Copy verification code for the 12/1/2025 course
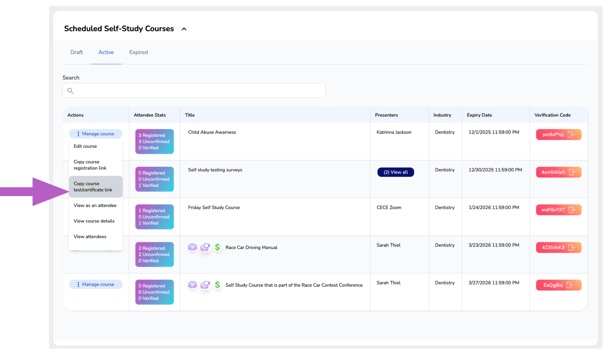 coord(558,134)
